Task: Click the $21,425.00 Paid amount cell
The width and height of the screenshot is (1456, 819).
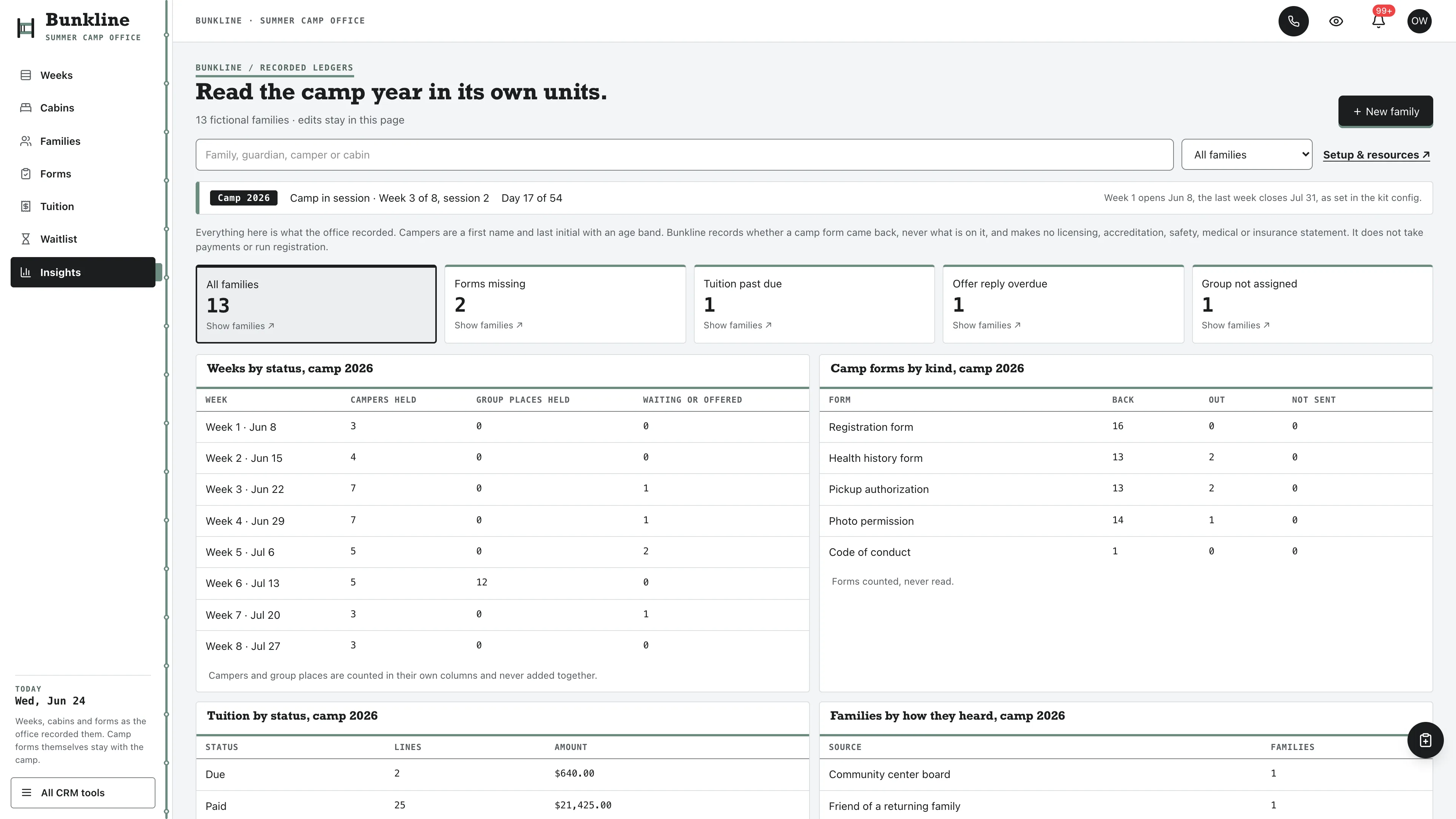Action: click(583, 805)
